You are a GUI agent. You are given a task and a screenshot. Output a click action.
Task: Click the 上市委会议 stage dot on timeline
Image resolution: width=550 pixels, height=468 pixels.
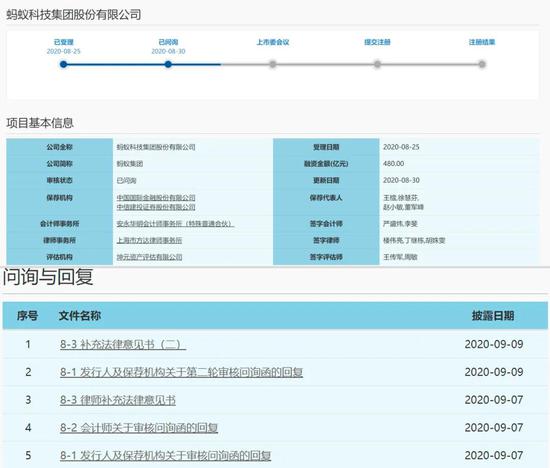point(273,64)
